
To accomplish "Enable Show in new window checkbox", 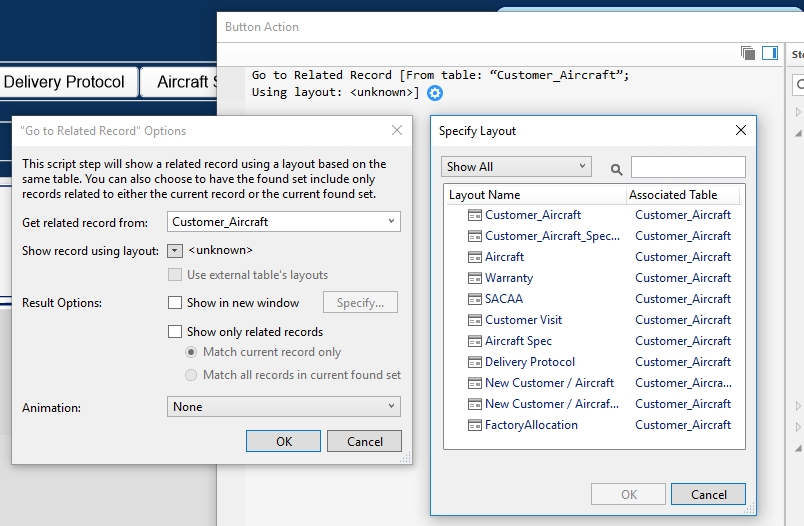I will coord(175,303).
